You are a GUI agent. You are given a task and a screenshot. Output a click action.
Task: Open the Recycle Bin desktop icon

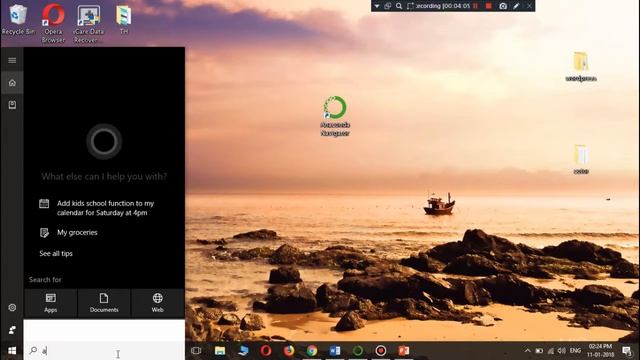pos(18,19)
